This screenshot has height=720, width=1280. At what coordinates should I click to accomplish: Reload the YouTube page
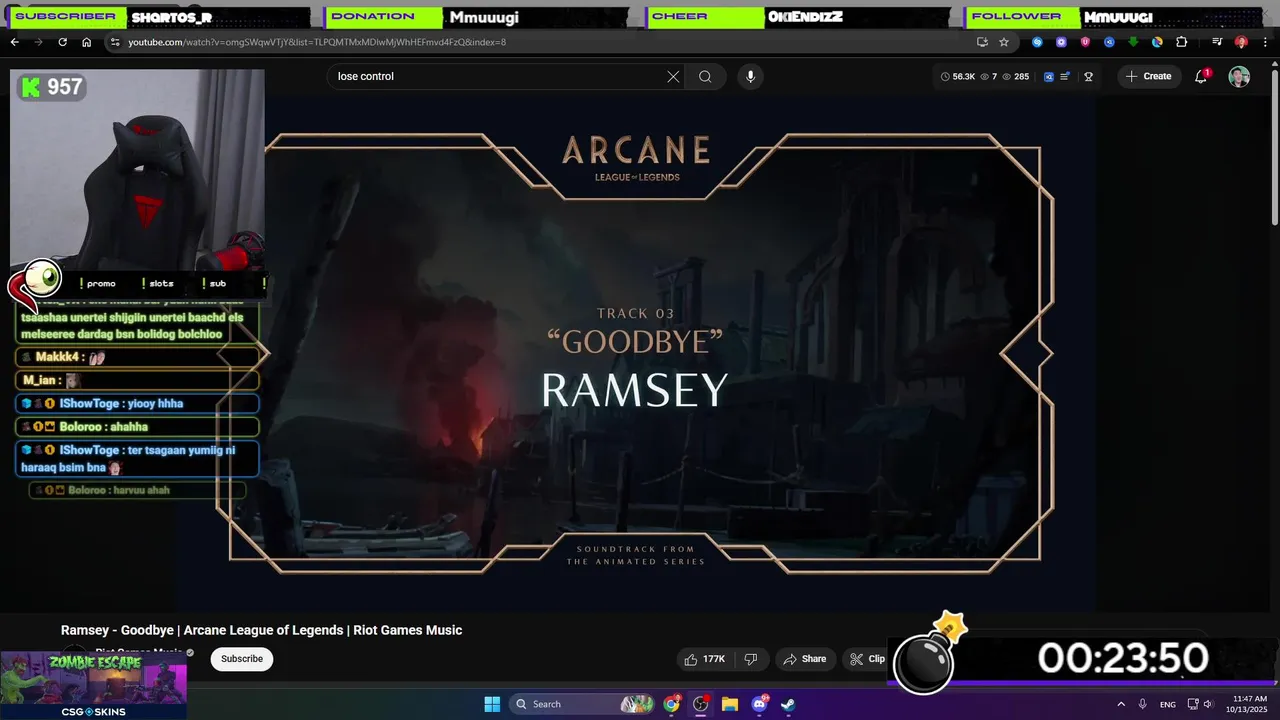(62, 42)
